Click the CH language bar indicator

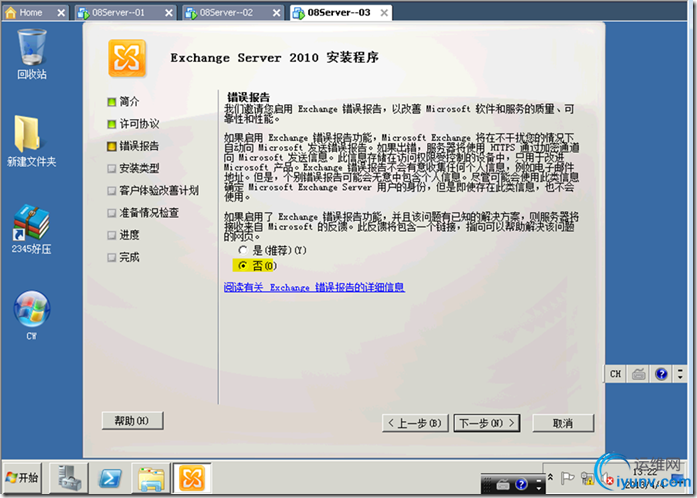coord(615,374)
